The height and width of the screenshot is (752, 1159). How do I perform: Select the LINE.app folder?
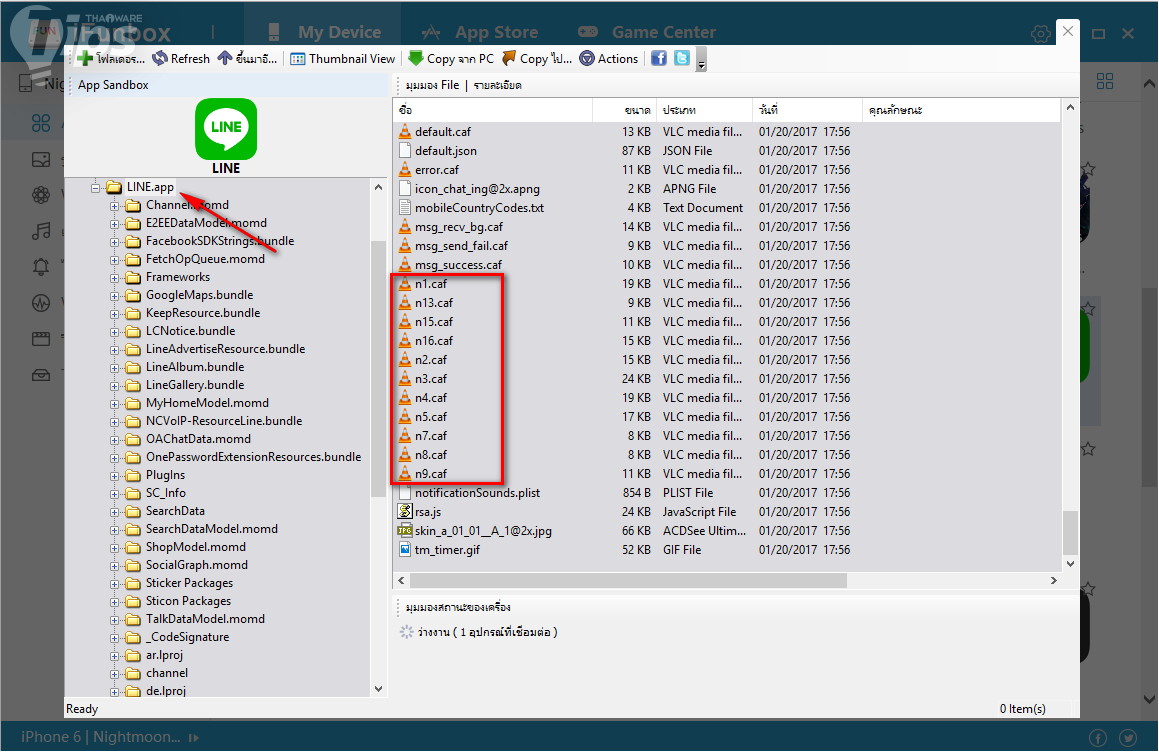[150, 187]
